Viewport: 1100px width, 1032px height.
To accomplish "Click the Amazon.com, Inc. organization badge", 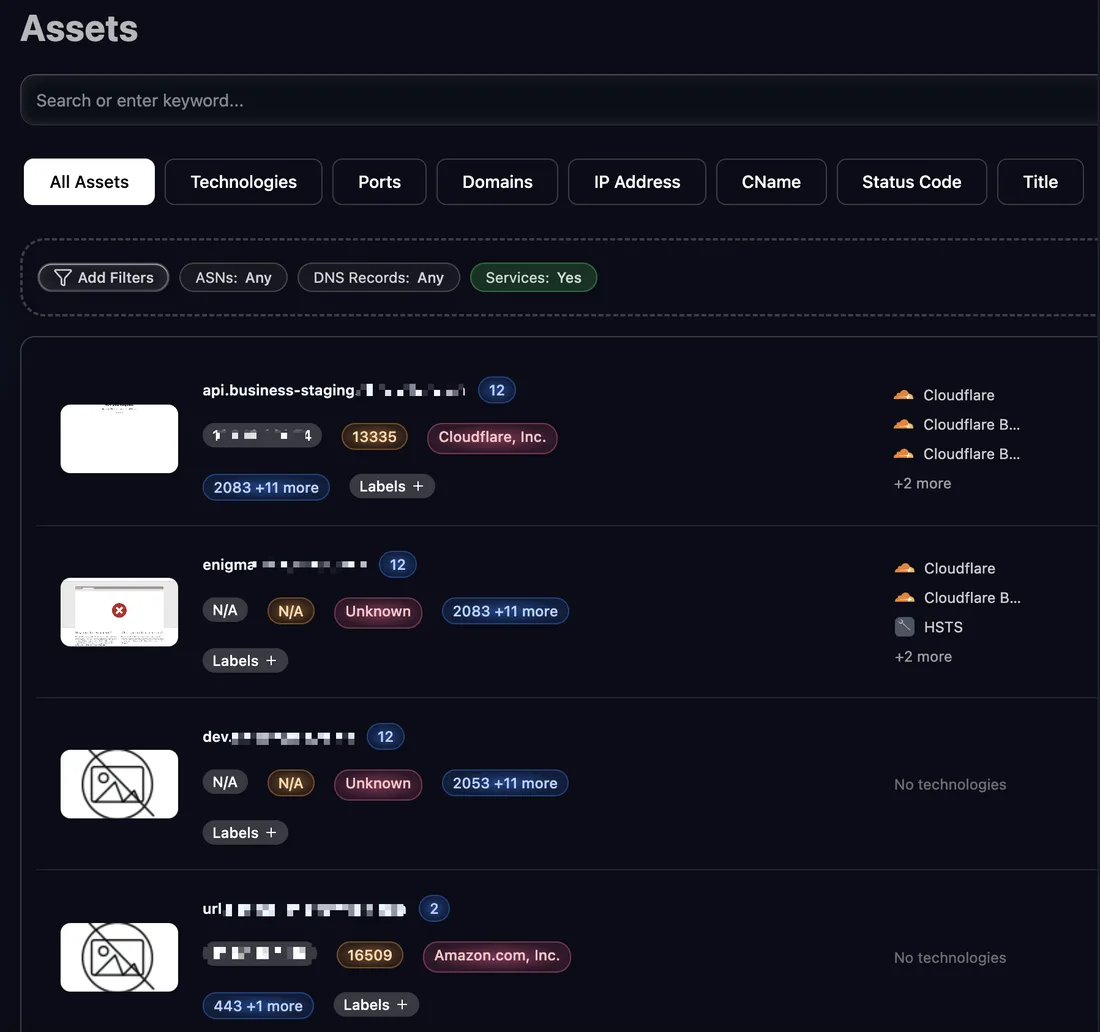I will (x=497, y=956).
